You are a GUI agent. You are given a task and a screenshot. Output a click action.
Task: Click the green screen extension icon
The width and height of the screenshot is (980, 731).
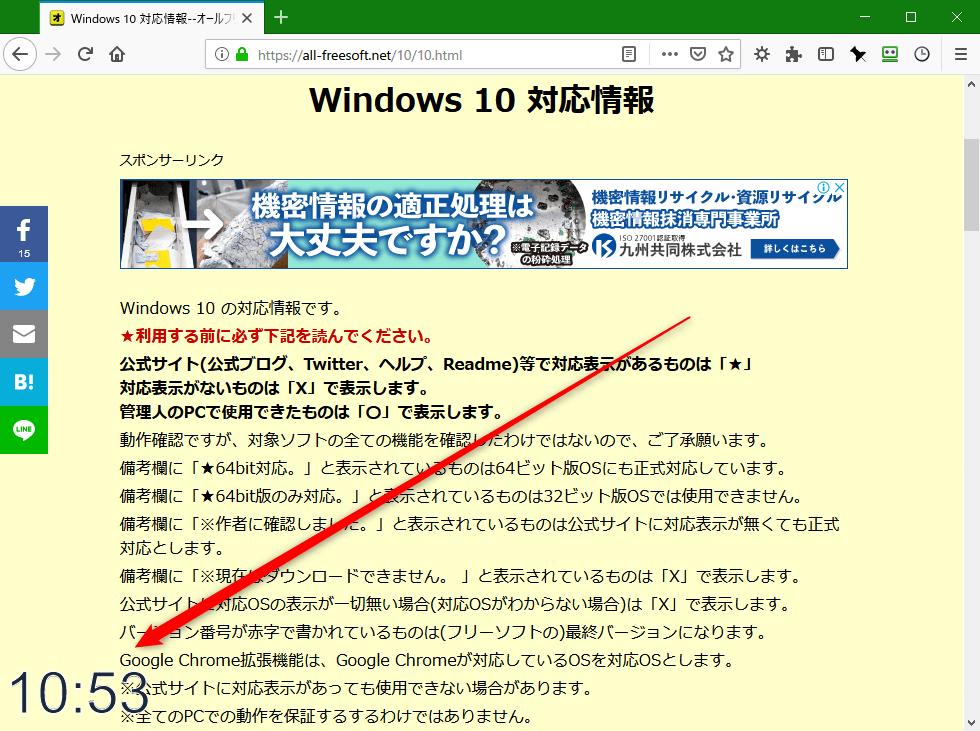pos(889,54)
